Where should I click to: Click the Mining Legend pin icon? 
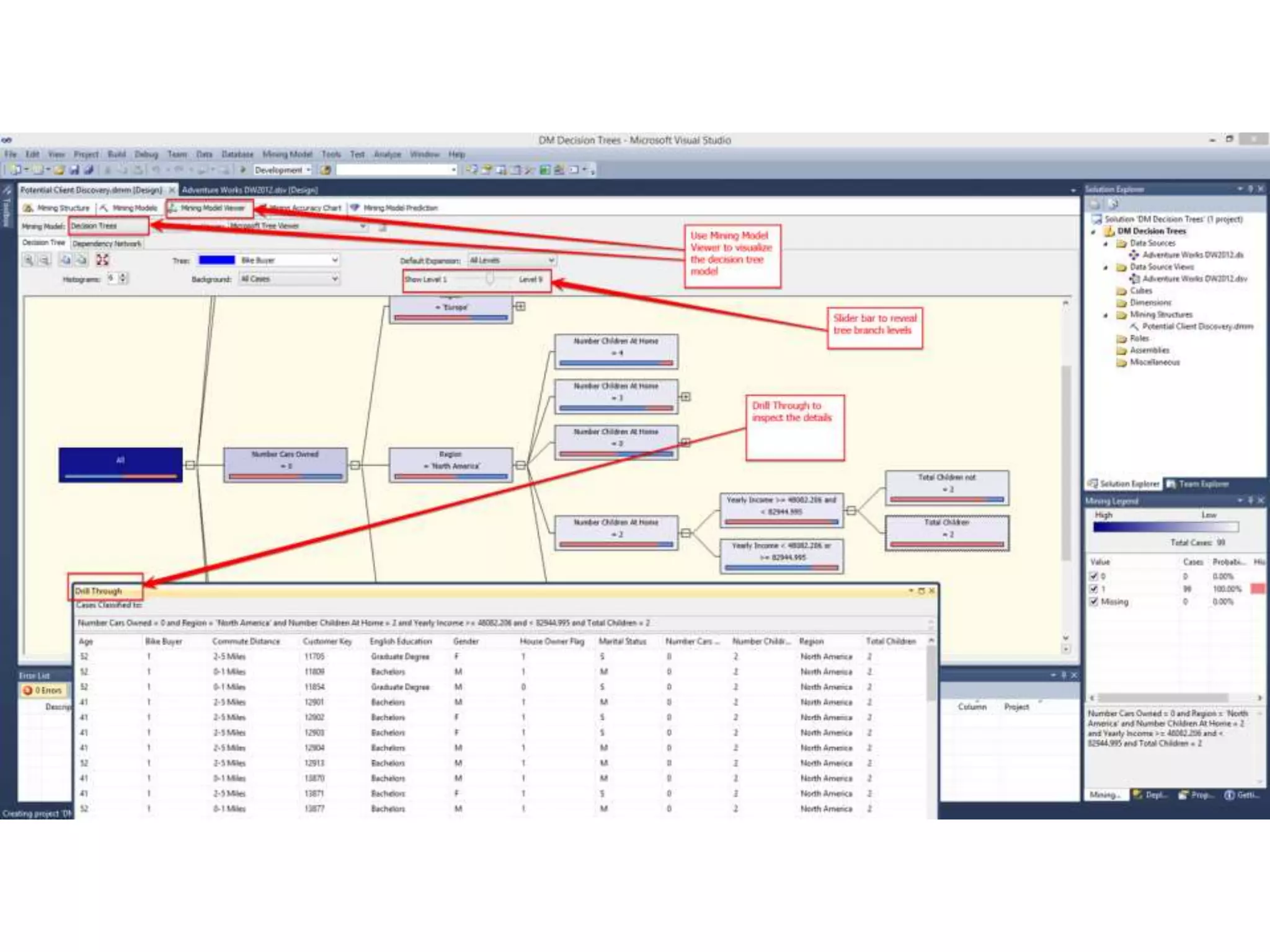pos(1250,500)
